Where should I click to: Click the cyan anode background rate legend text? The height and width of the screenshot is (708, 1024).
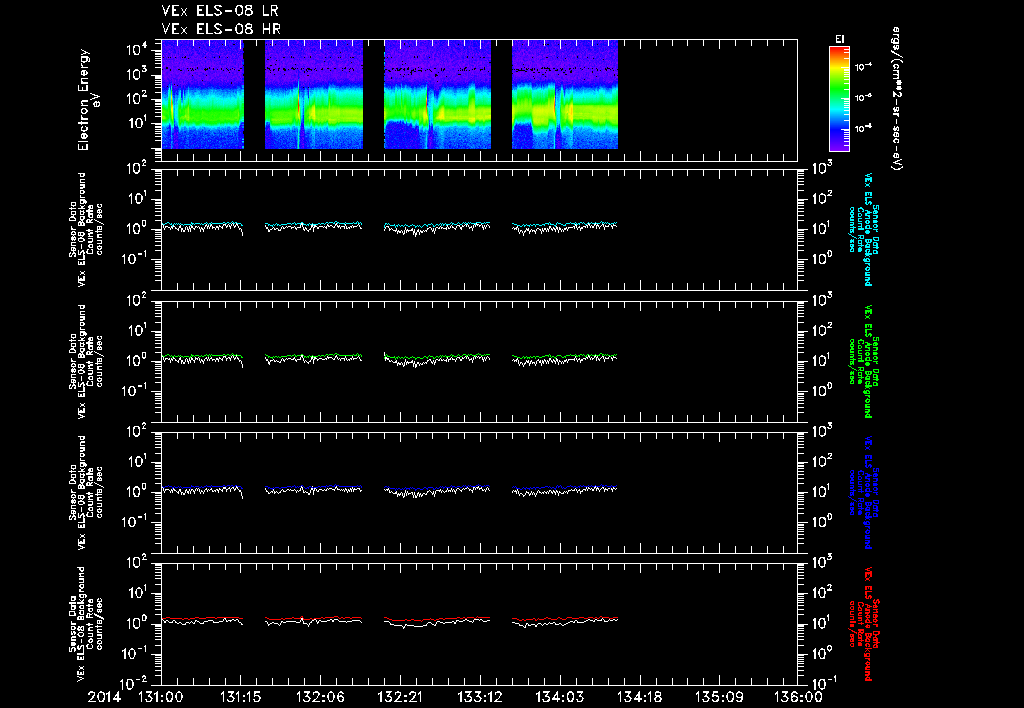[x=863, y=229]
